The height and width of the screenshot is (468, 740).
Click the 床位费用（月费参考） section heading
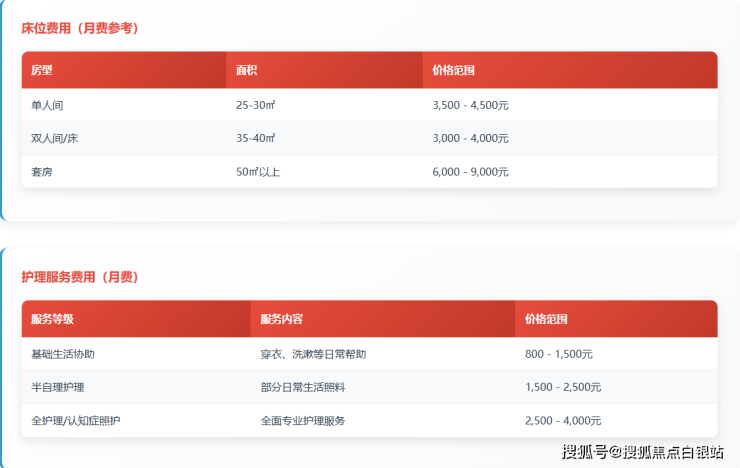pos(80,28)
